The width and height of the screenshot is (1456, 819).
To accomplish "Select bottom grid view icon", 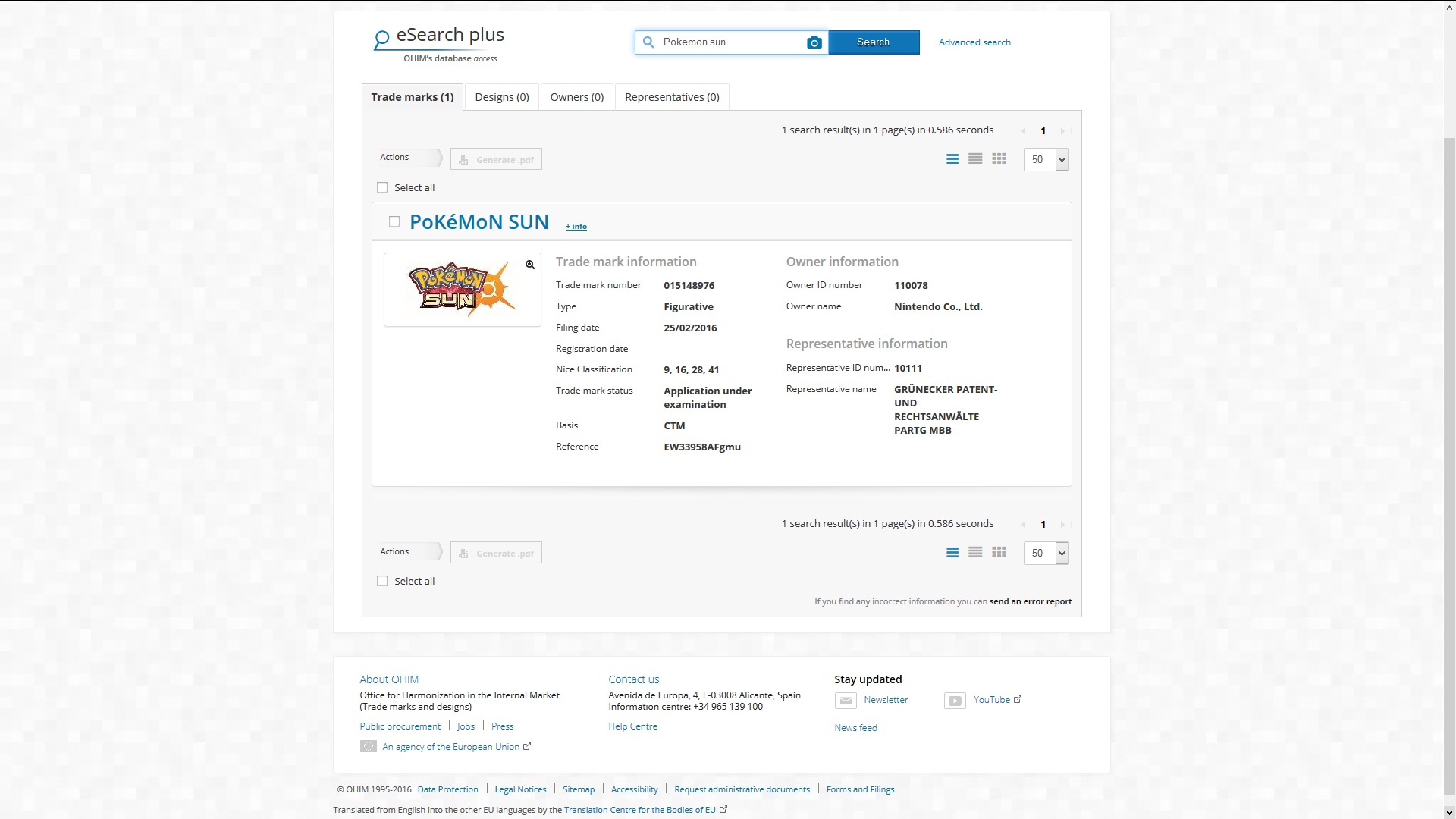I will click(999, 553).
